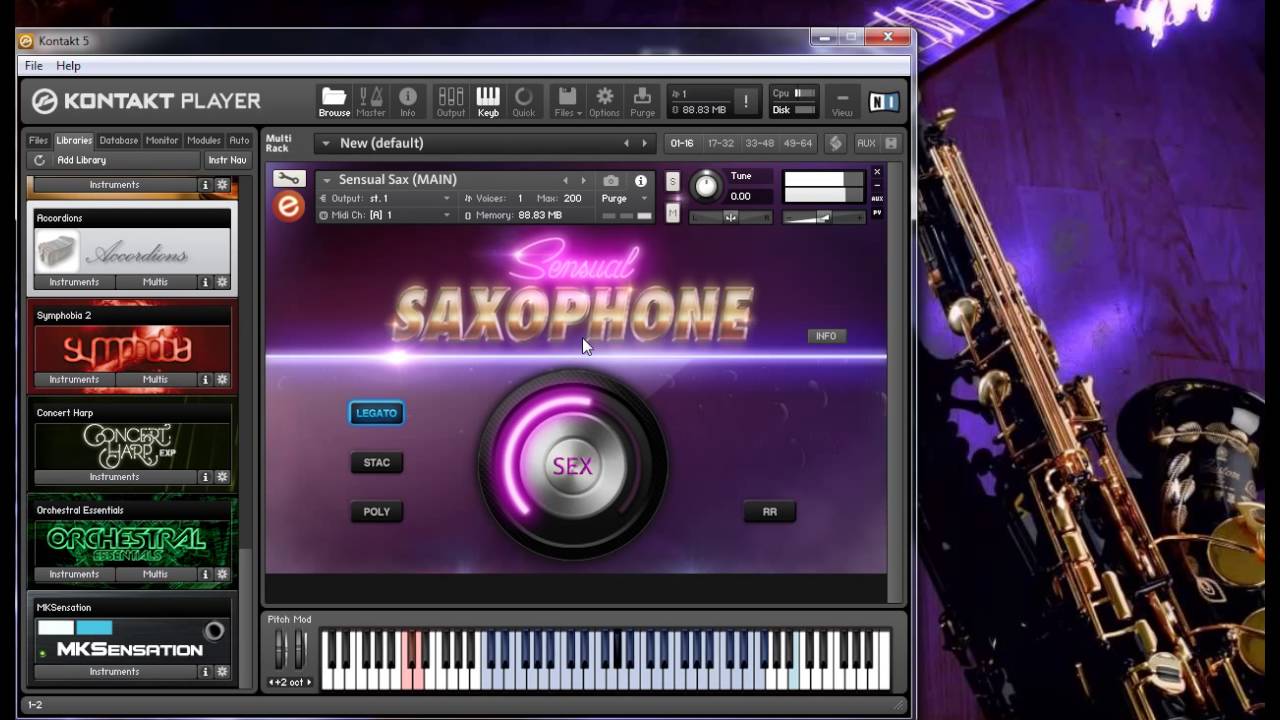Open the New (default) multi dropdown arrow

point(325,143)
